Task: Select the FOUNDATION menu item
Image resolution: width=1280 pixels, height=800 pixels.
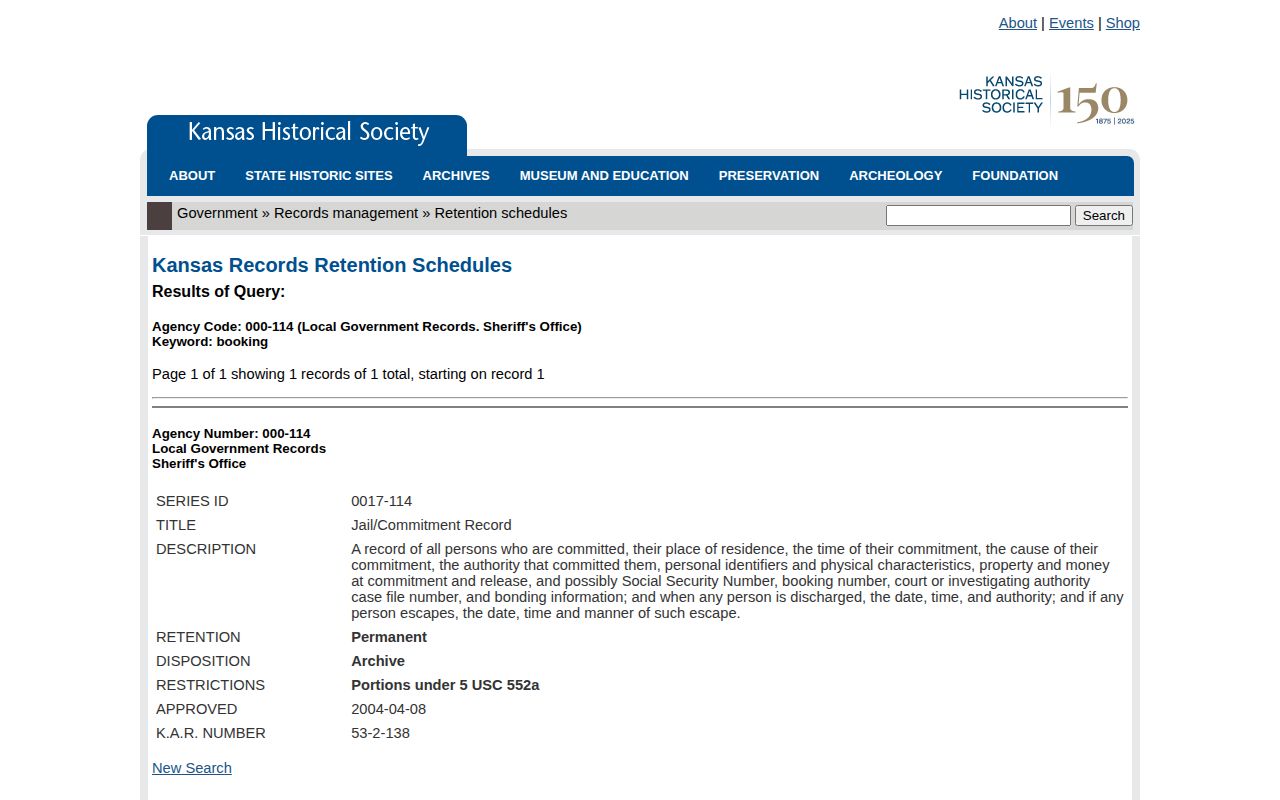Action: [x=1015, y=176]
